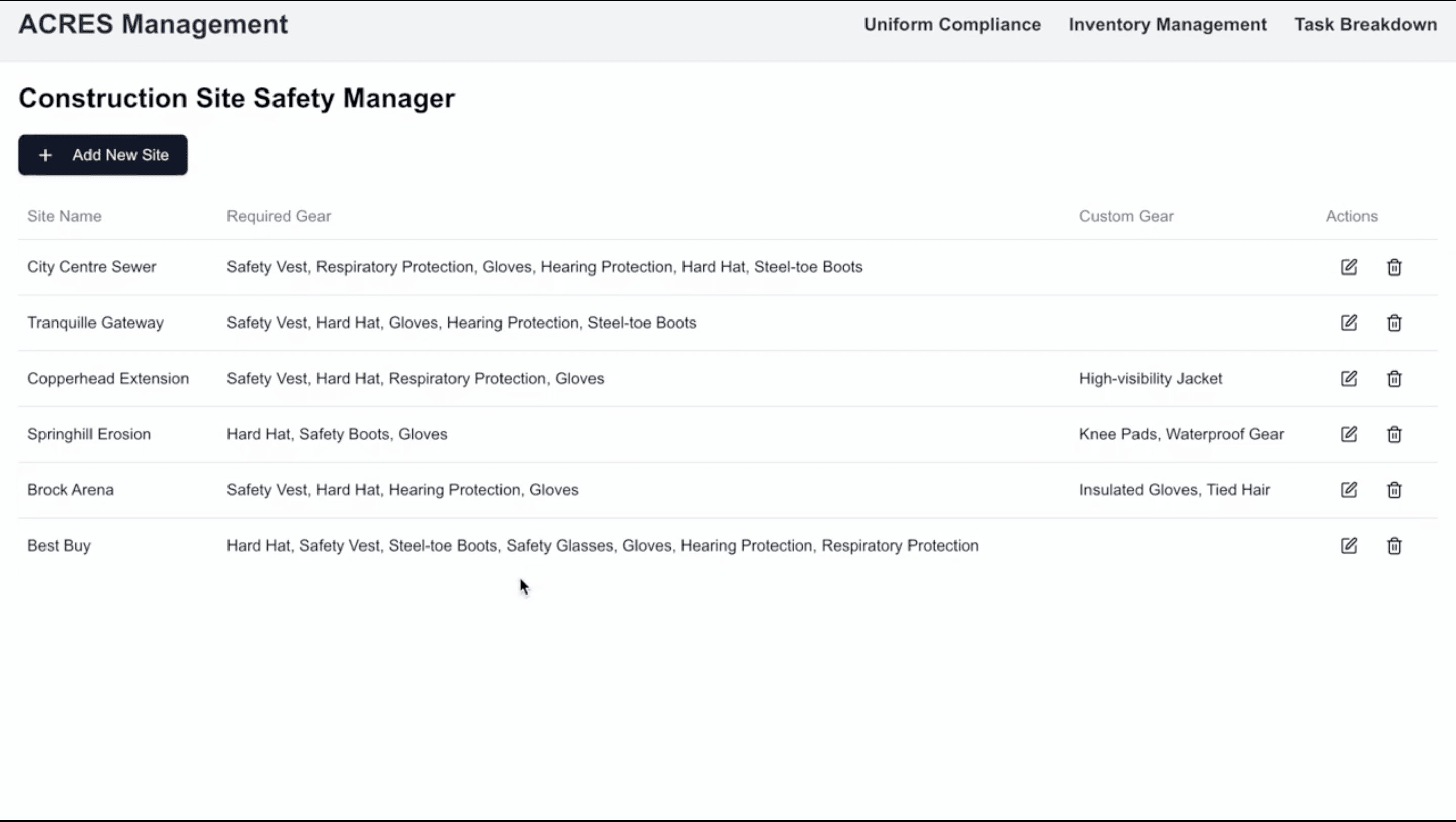Edit the Brock Arena site entry
The height and width of the screenshot is (822, 1456).
[x=1349, y=489]
